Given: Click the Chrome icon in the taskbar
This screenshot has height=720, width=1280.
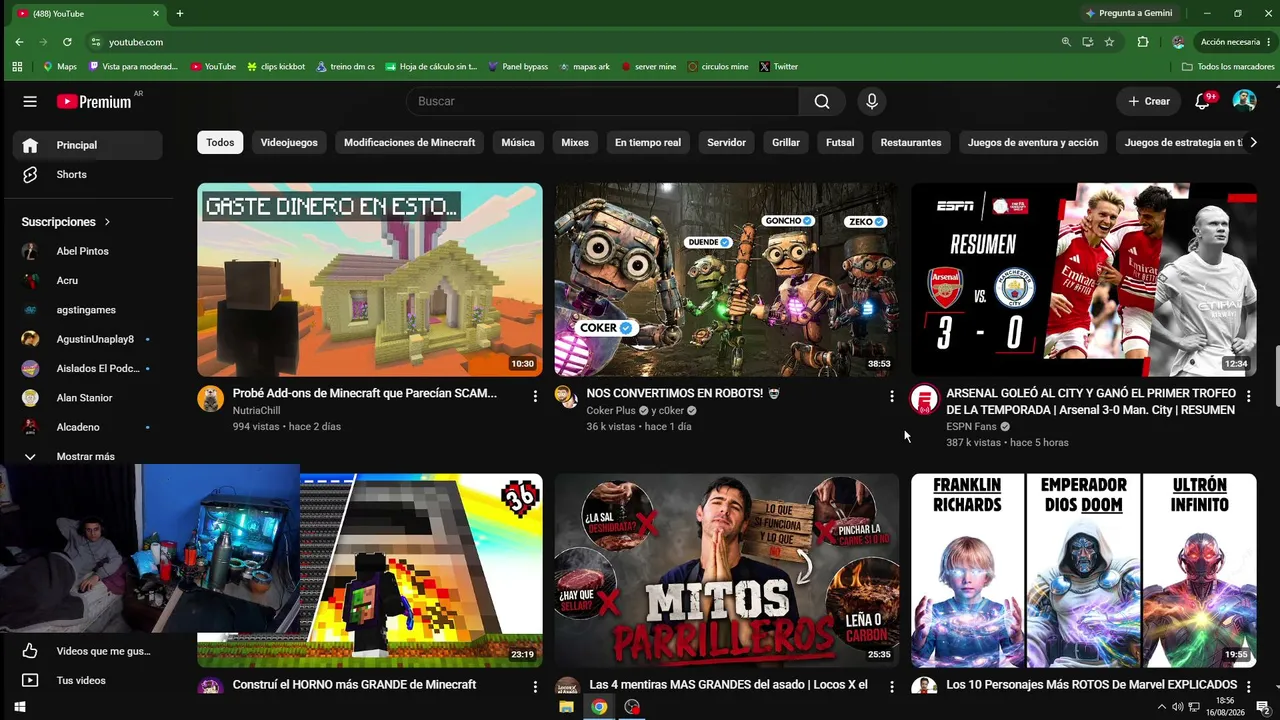Looking at the screenshot, I should coord(599,707).
